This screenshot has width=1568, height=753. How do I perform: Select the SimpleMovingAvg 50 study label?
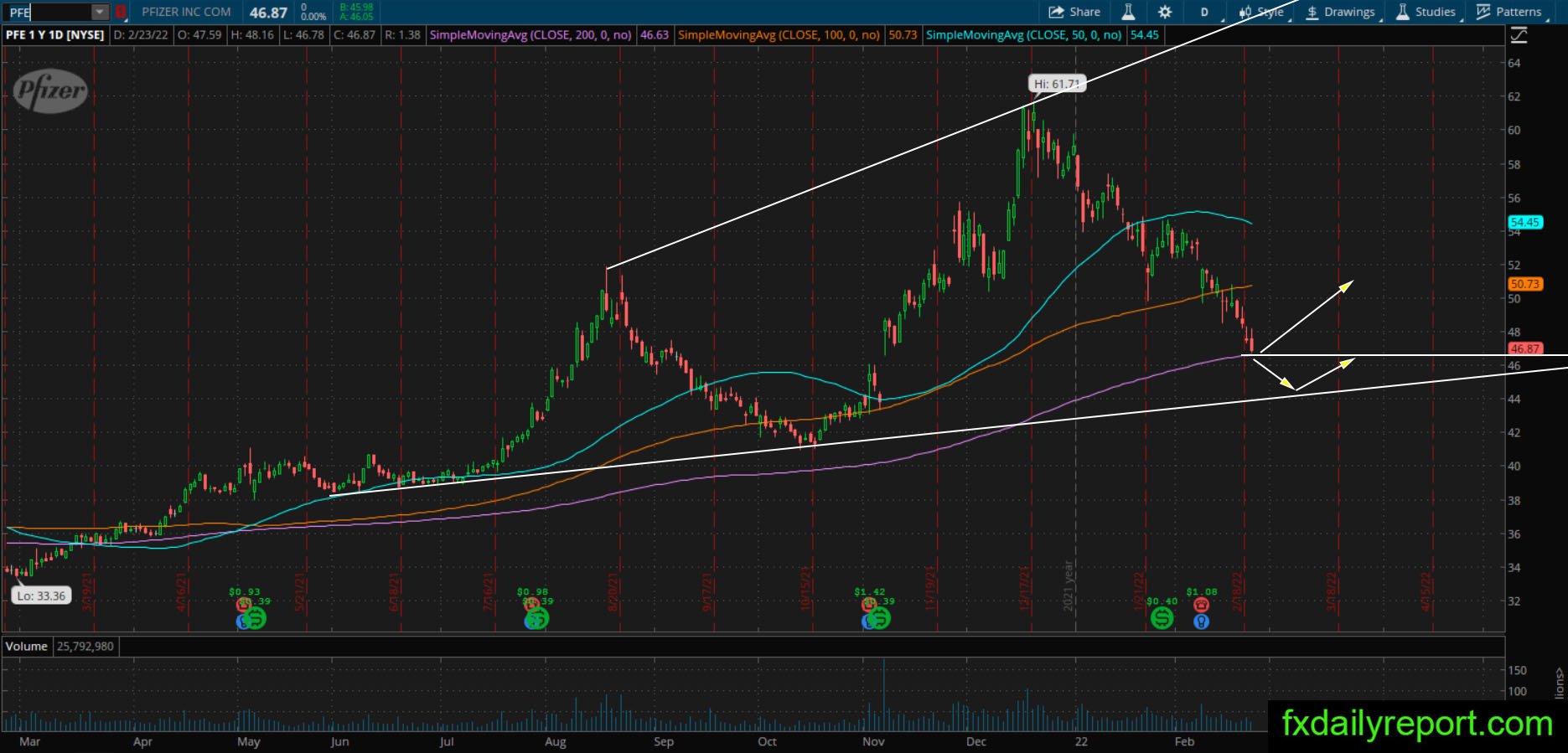coord(1023,35)
